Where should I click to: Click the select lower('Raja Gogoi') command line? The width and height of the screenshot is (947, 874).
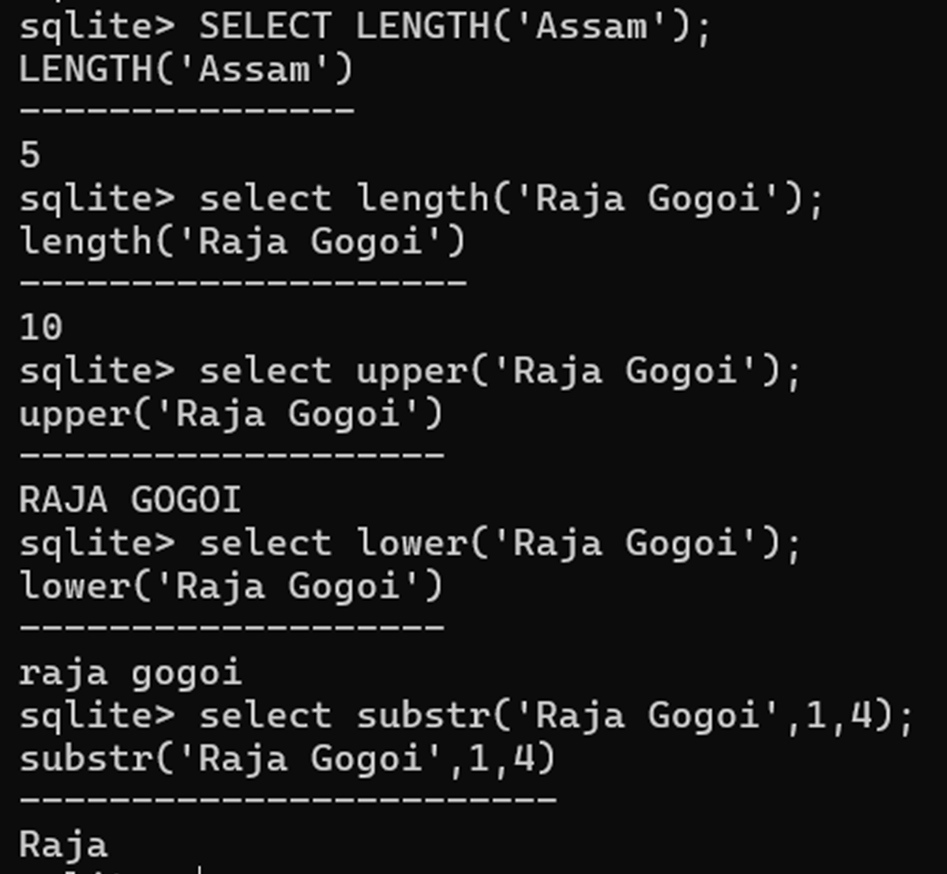pos(410,543)
